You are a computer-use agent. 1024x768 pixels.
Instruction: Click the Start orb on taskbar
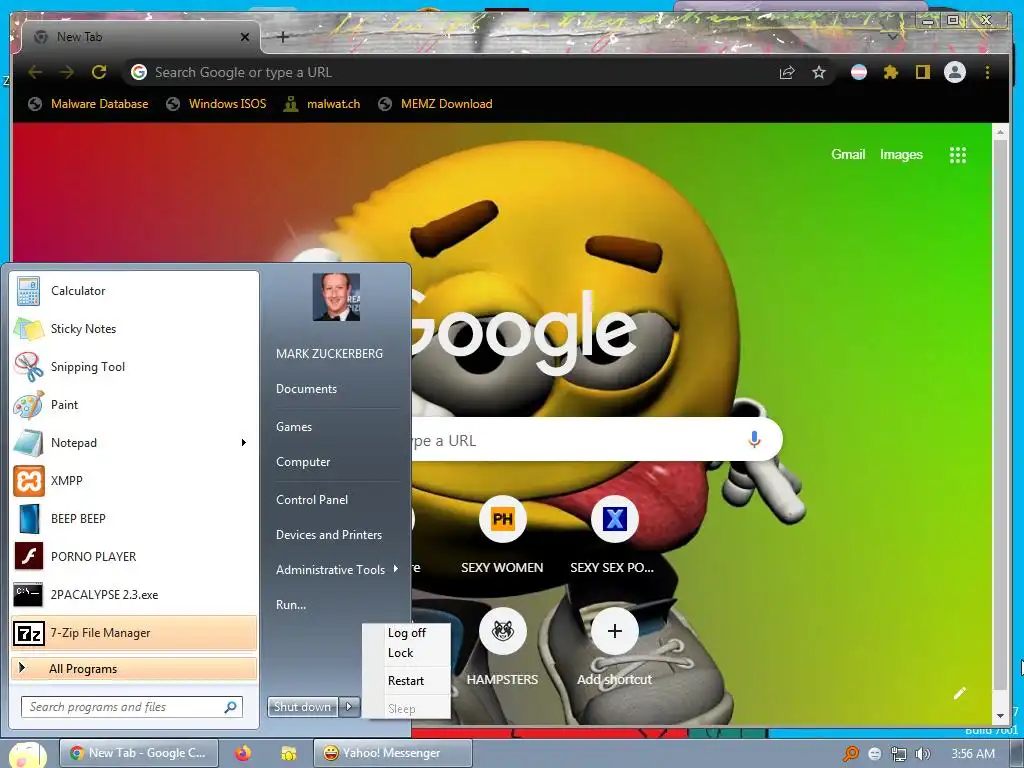click(x=26, y=755)
